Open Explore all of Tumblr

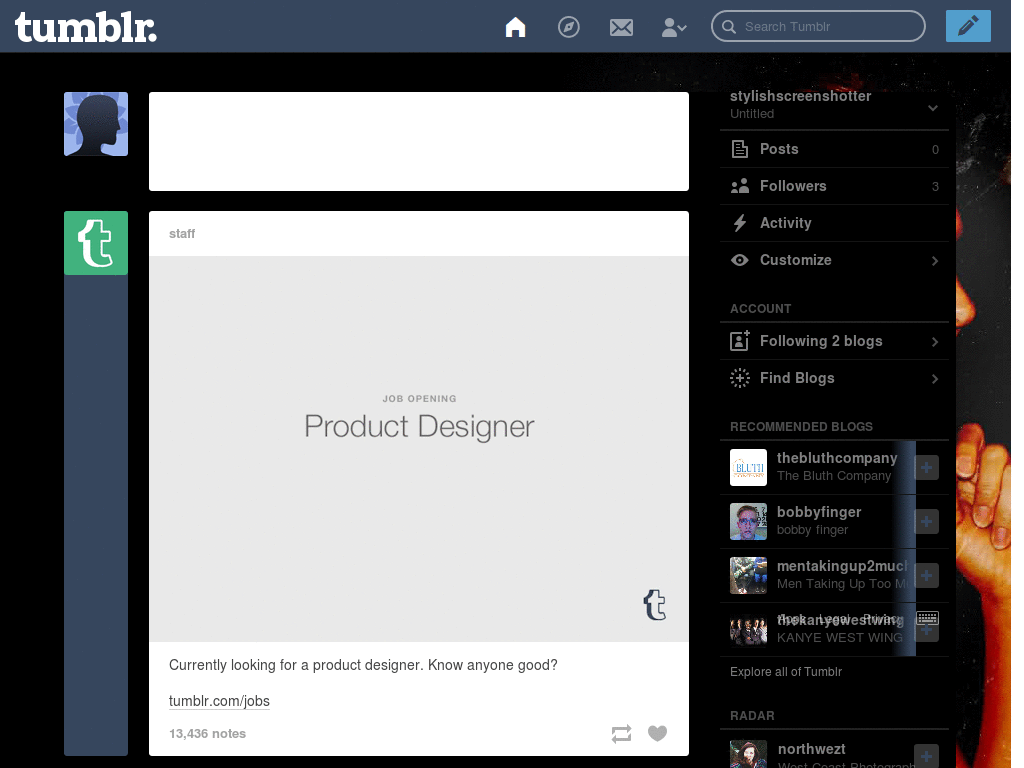point(786,671)
